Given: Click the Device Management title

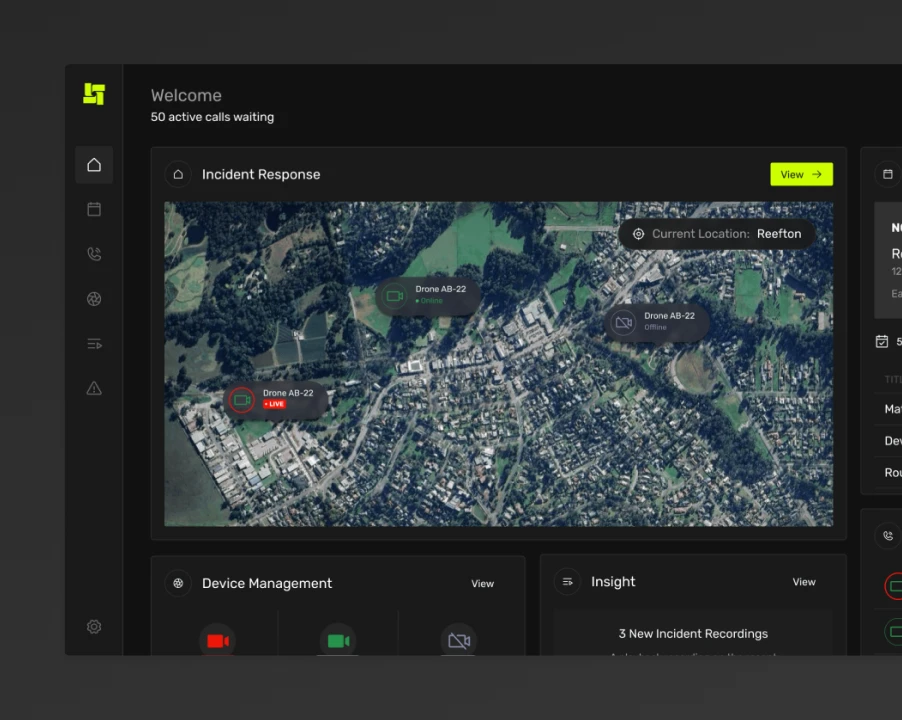Looking at the screenshot, I should (x=266, y=583).
